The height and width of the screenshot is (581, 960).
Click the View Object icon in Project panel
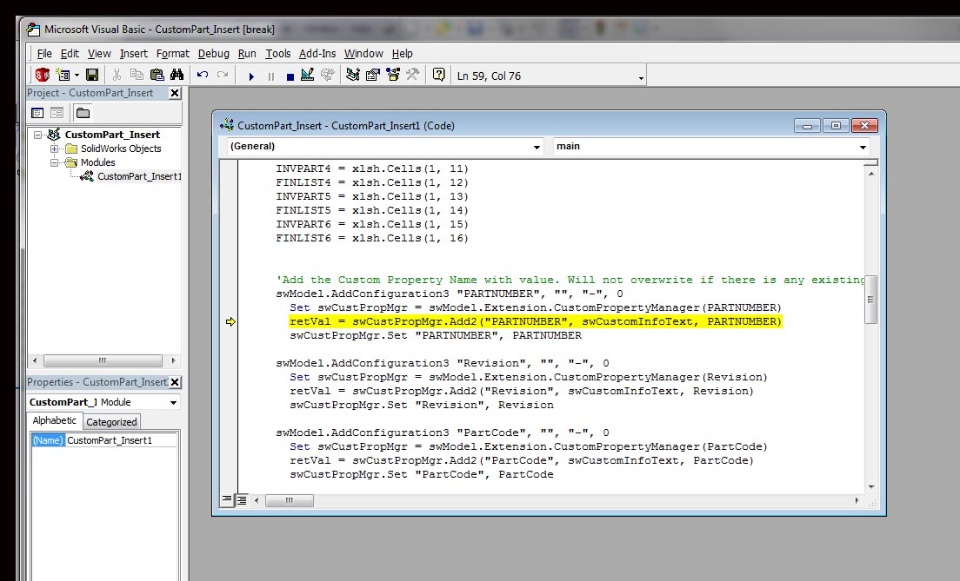pyautogui.click(x=57, y=113)
